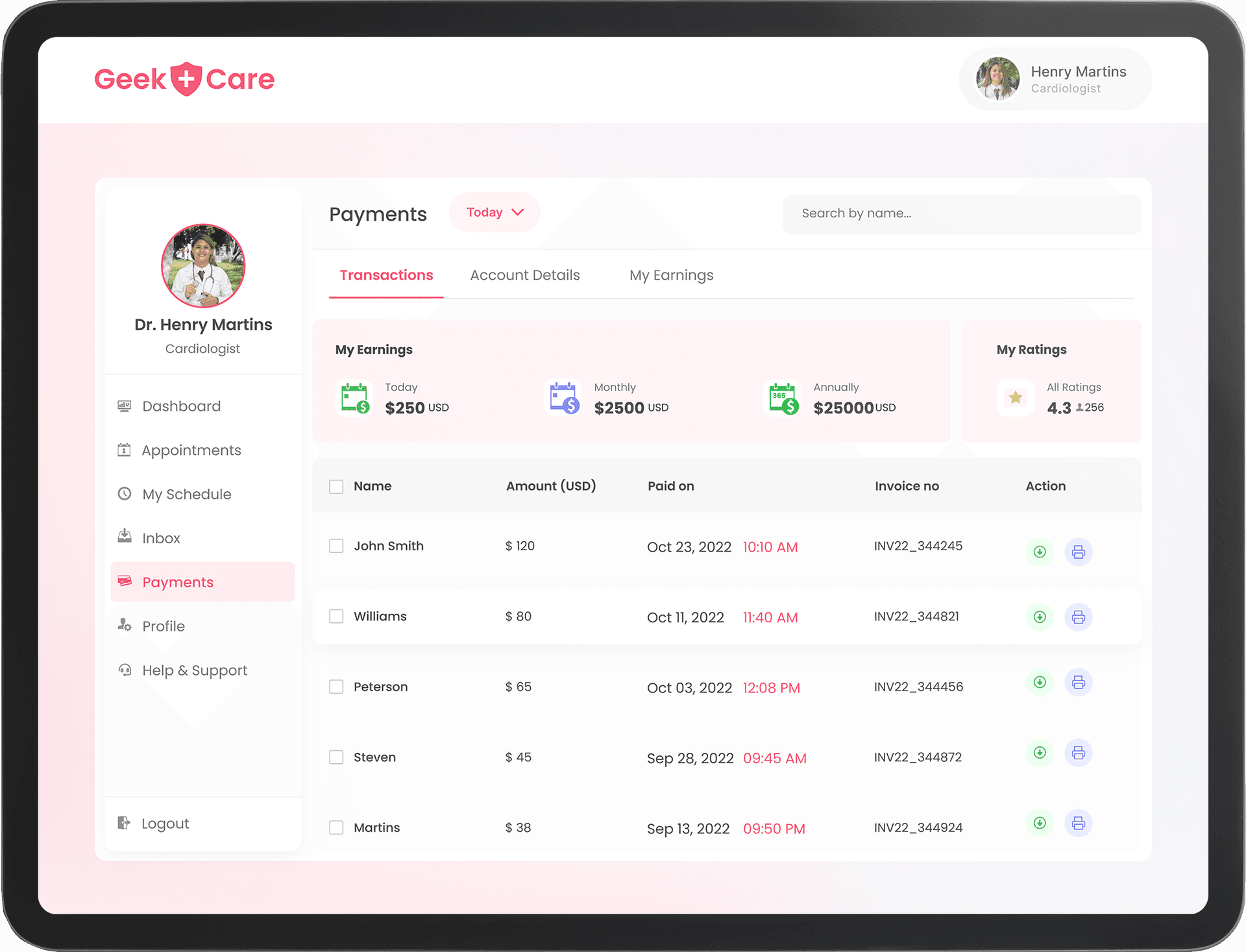Click the Sep 28, 2022 date cell

690,758
